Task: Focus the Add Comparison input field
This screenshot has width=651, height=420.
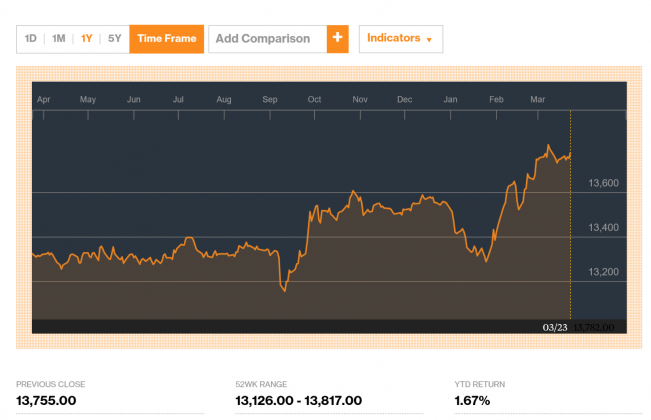Action: [266, 39]
